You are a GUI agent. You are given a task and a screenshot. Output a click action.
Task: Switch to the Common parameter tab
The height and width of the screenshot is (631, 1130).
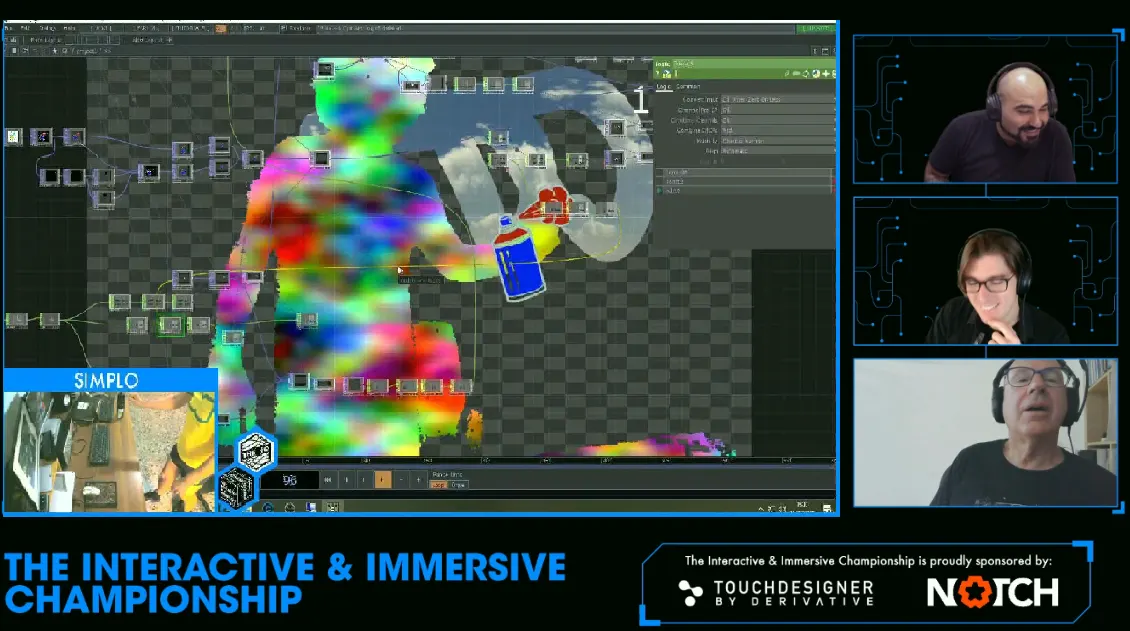(x=688, y=86)
